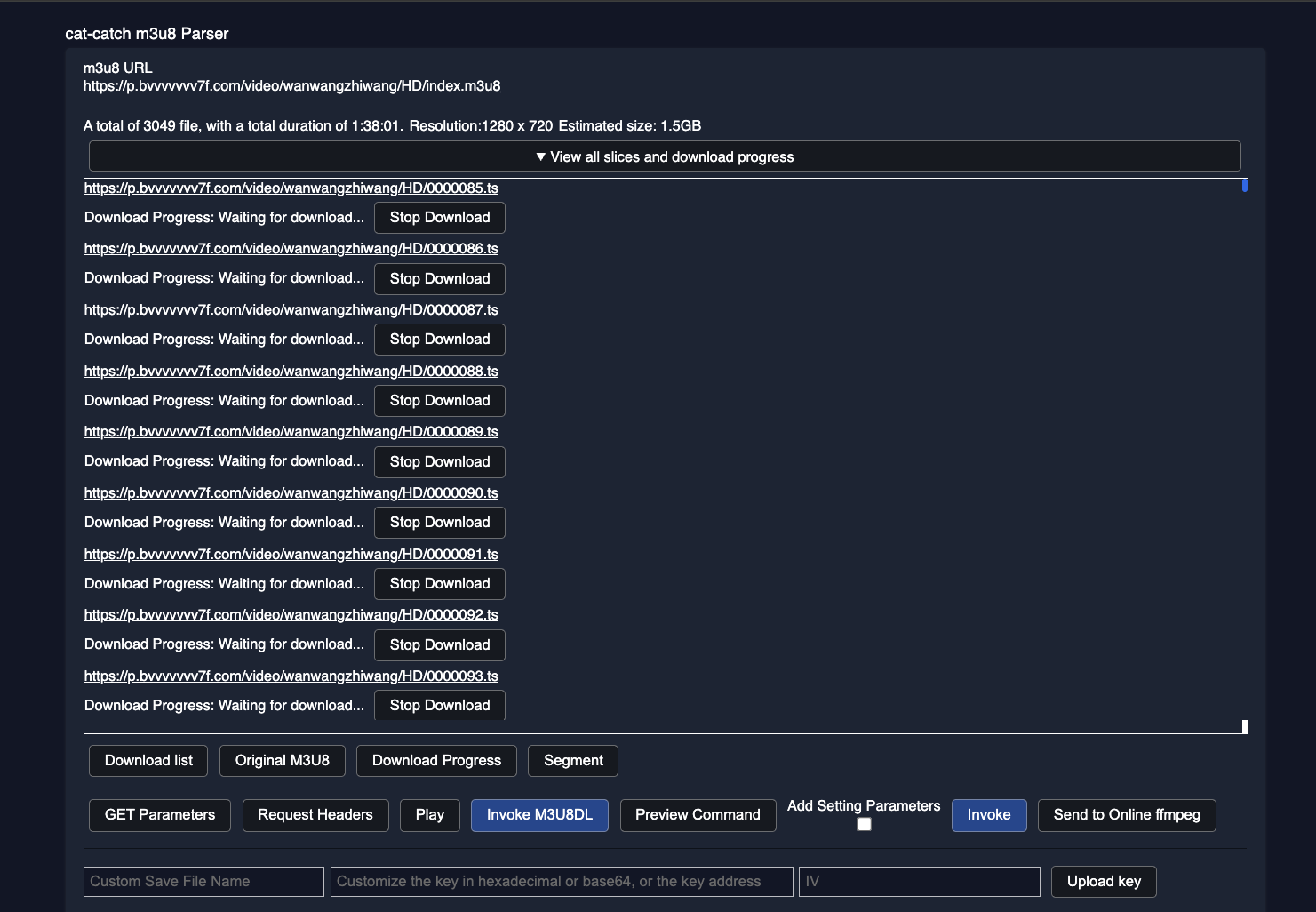
Task: Launch Invoke M3U8DL
Action: click(x=539, y=815)
